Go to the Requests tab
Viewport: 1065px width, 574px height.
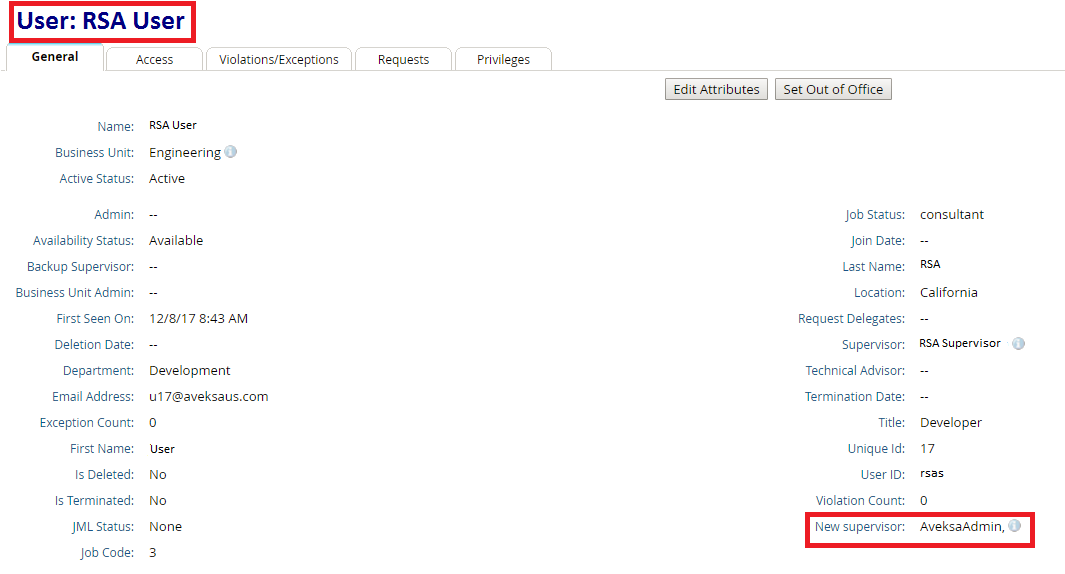click(x=403, y=60)
